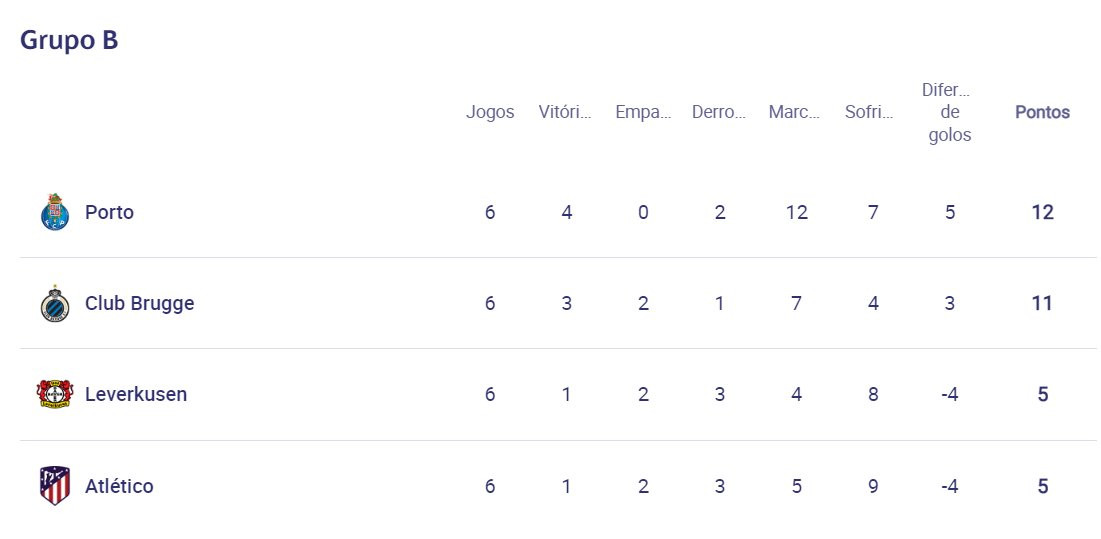Click the truncated Vitórias column header
1101x539 pixels.
point(565,112)
